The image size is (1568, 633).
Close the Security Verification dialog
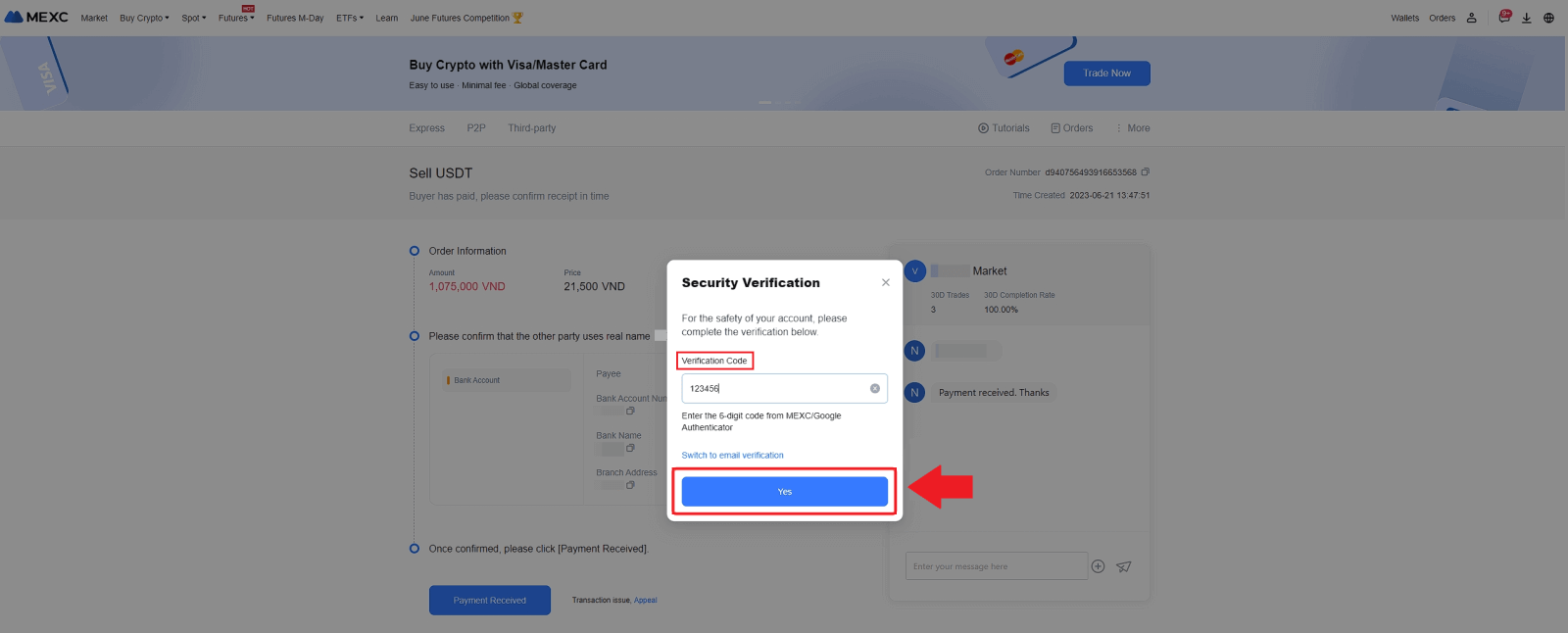pos(885,282)
